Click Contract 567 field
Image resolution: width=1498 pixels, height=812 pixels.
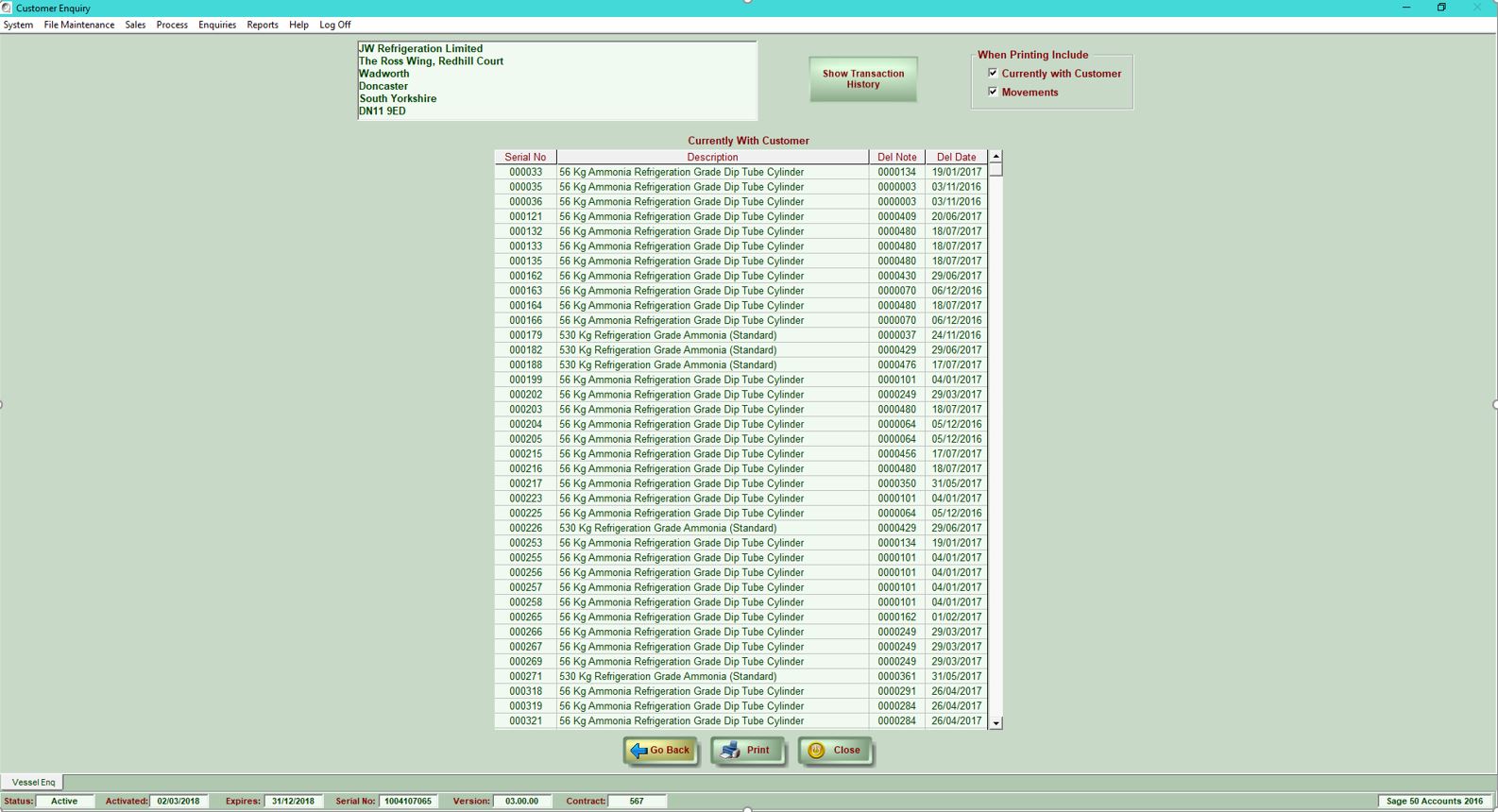637,801
